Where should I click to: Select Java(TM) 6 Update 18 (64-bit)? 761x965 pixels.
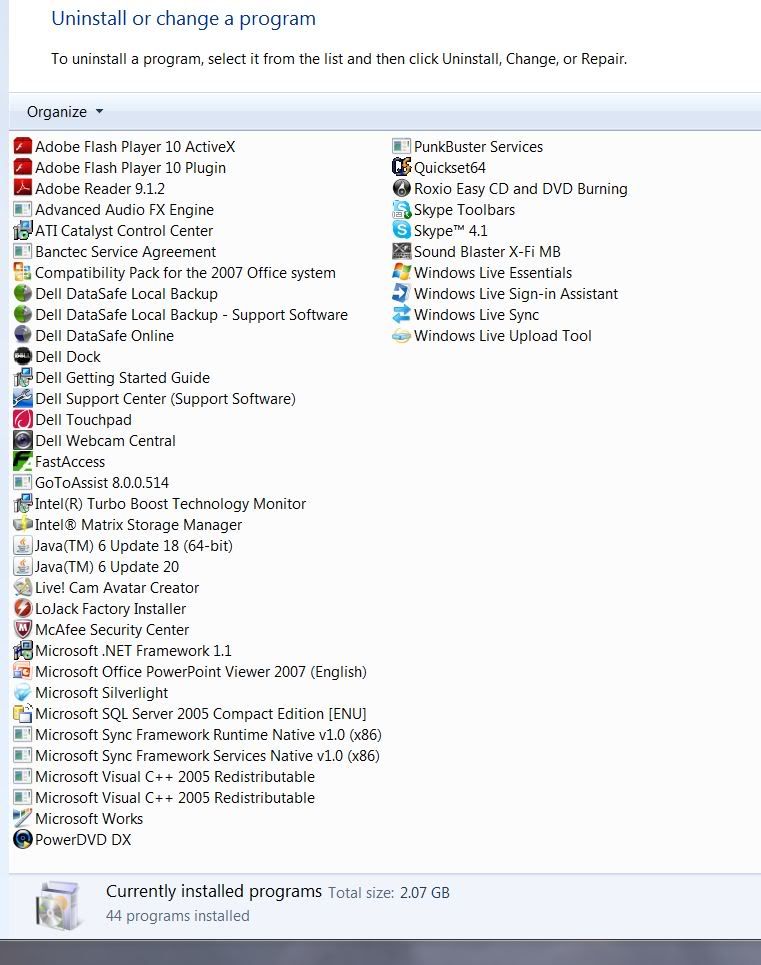point(123,545)
